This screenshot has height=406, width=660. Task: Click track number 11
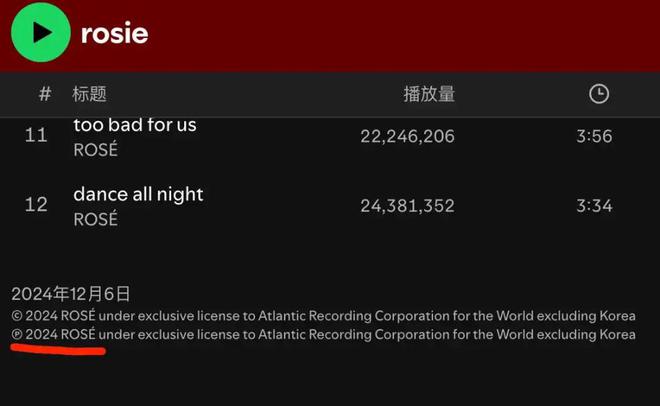pyautogui.click(x=36, y=135)
